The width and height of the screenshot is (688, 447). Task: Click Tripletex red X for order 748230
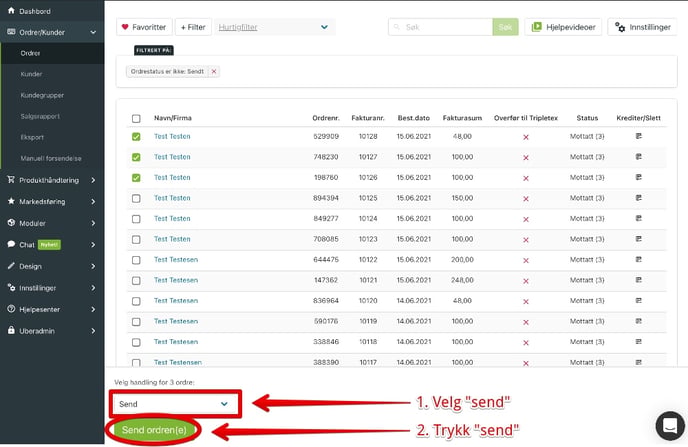[526, 157]
